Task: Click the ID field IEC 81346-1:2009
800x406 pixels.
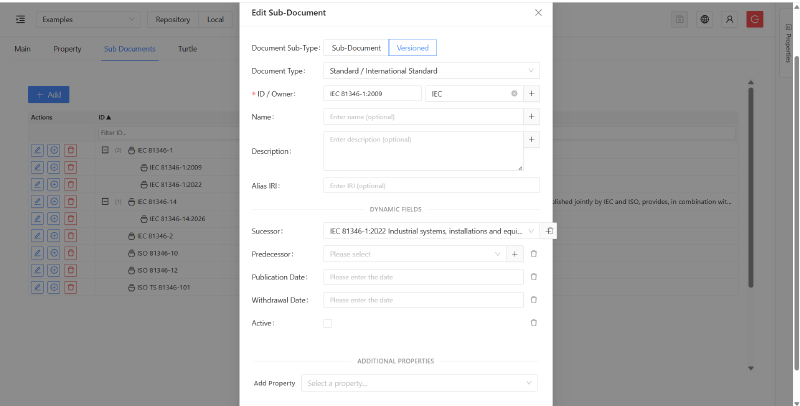Action: pos(372,94)
